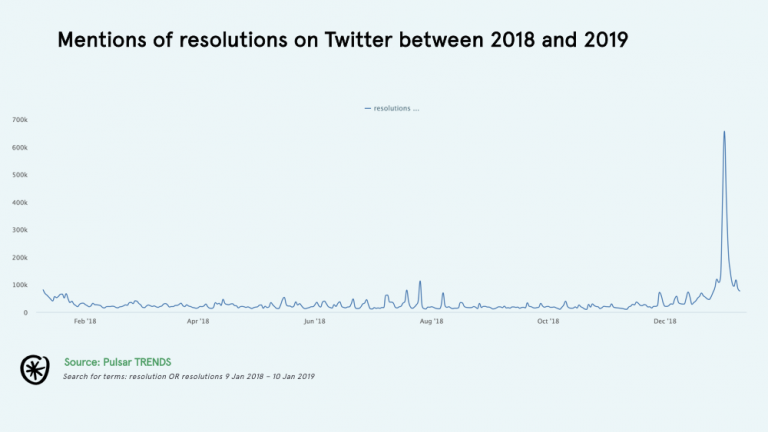768x432 pixels.
Task: Select the Apr '18 axis label
Action: pyautogui.click(x=198, y=322)
